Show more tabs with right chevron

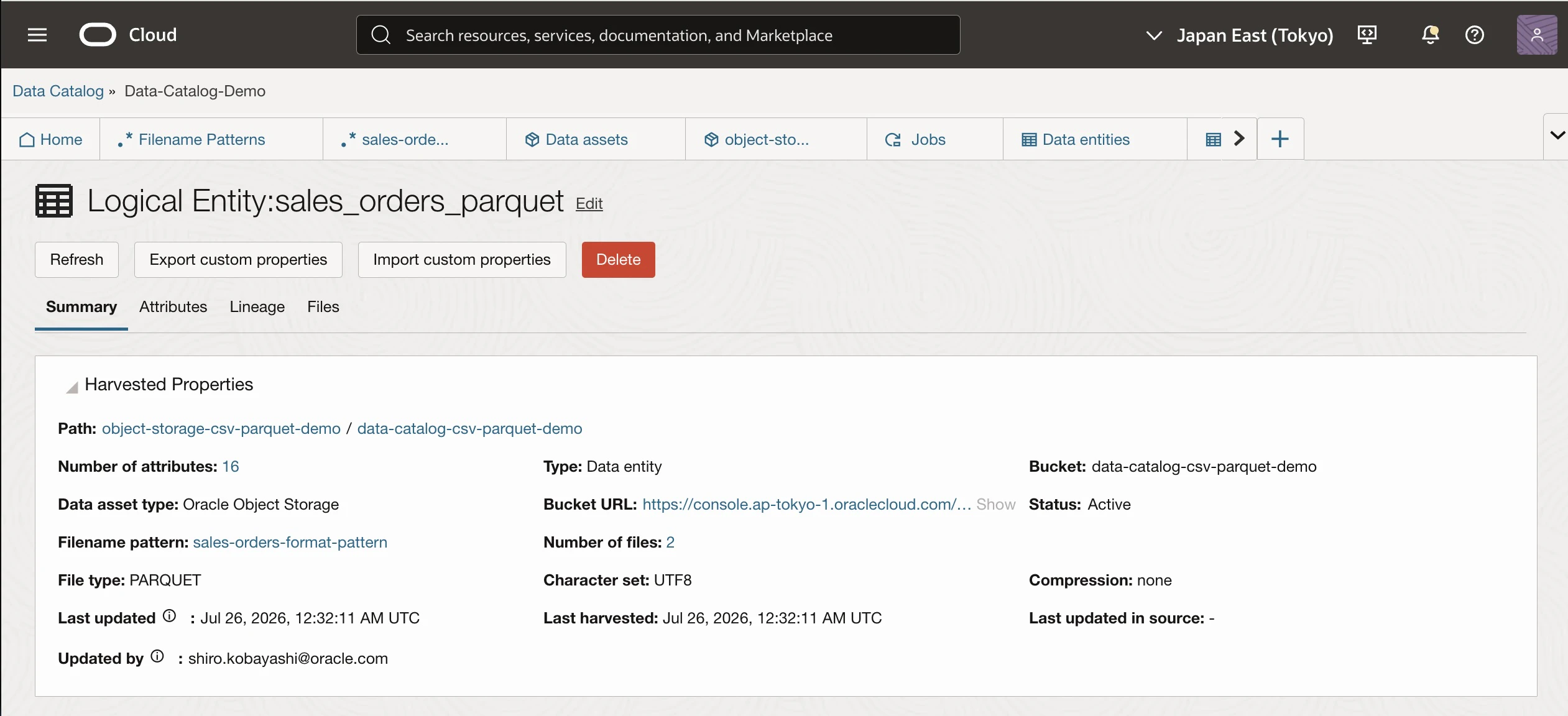[1239, 139]
